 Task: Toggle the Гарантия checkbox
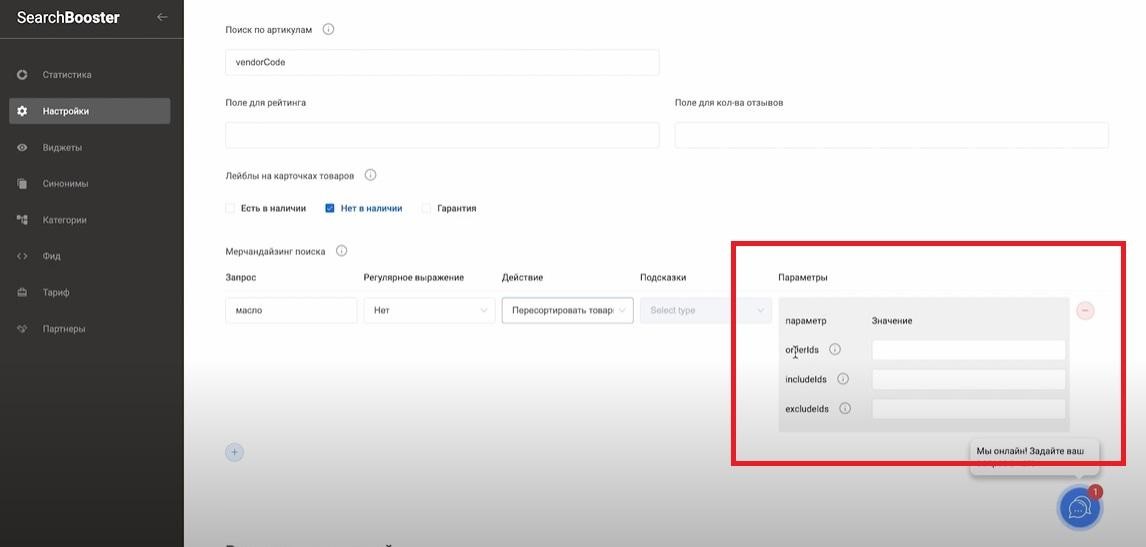pyautogui.click(x=426, y=208)
